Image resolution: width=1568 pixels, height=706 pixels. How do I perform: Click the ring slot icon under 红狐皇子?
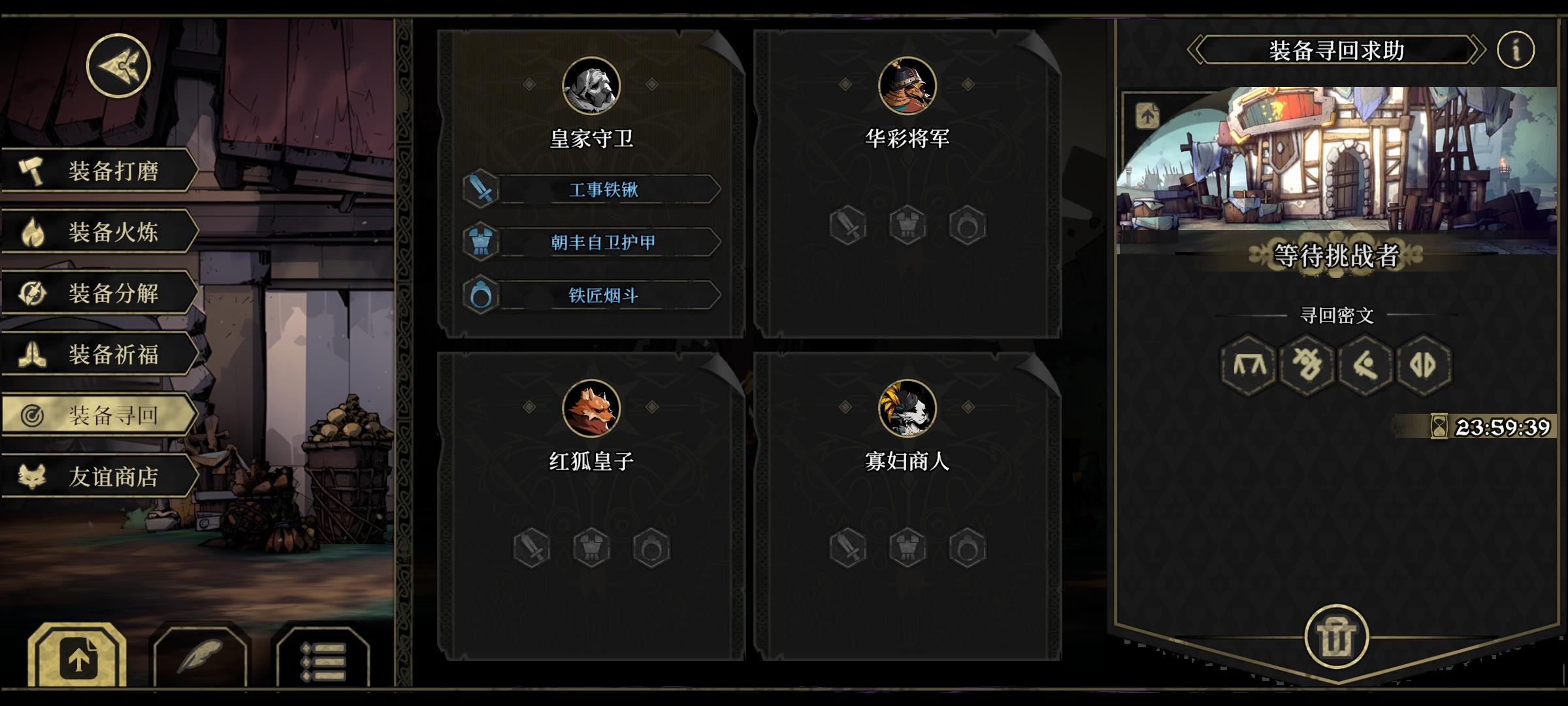(x=651, y=548)
